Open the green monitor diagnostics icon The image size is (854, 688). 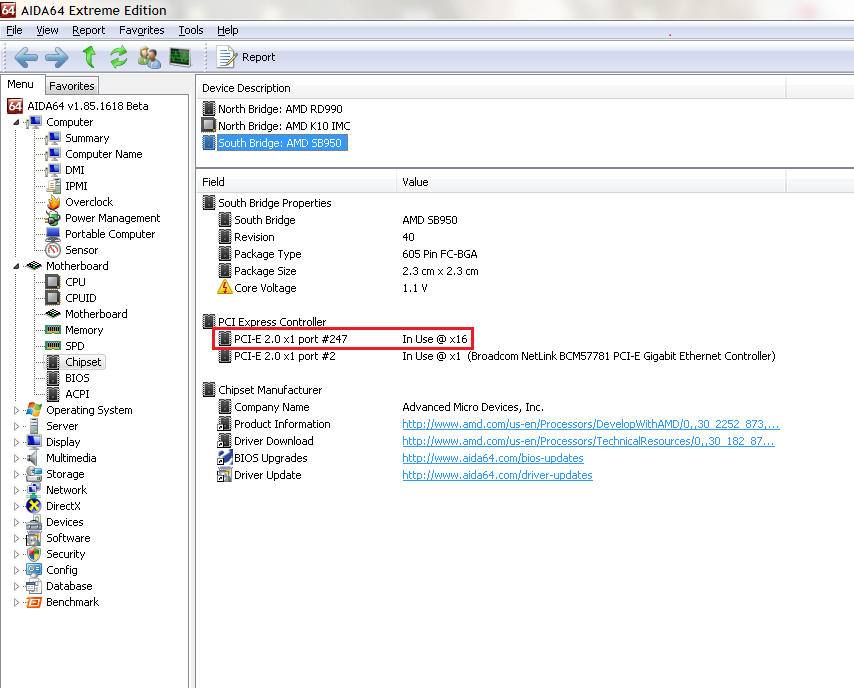click(x=180, y=57)
